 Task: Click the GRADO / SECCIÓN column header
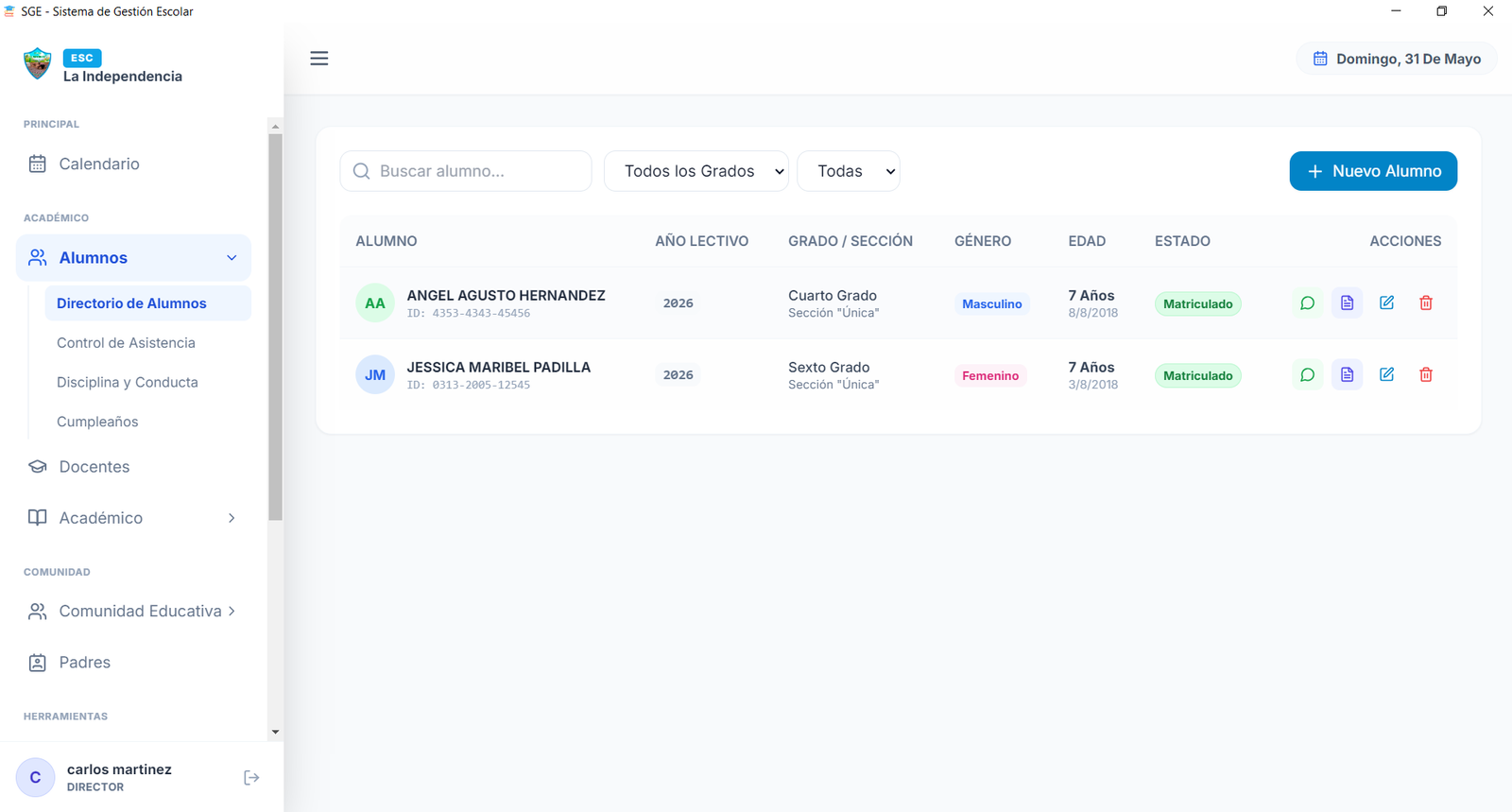coord(850,241)
